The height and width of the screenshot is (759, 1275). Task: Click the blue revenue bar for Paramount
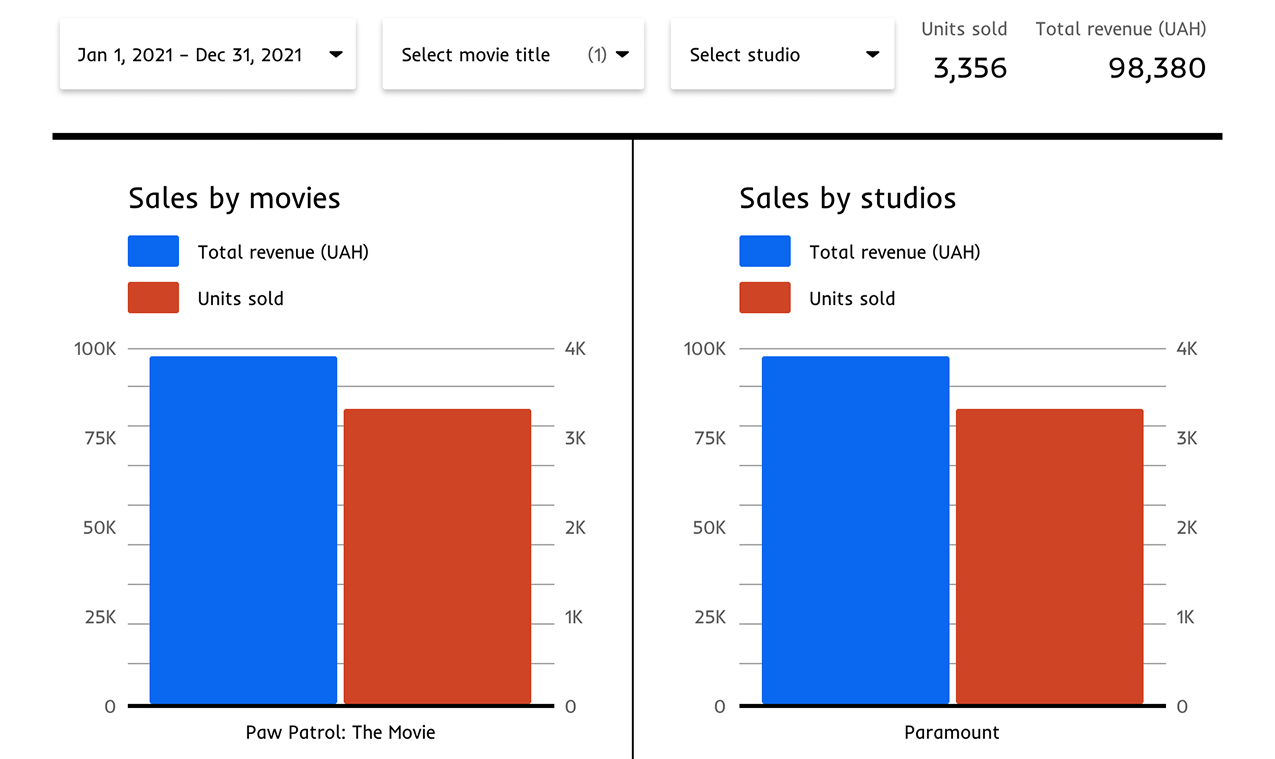click(855, 530)
